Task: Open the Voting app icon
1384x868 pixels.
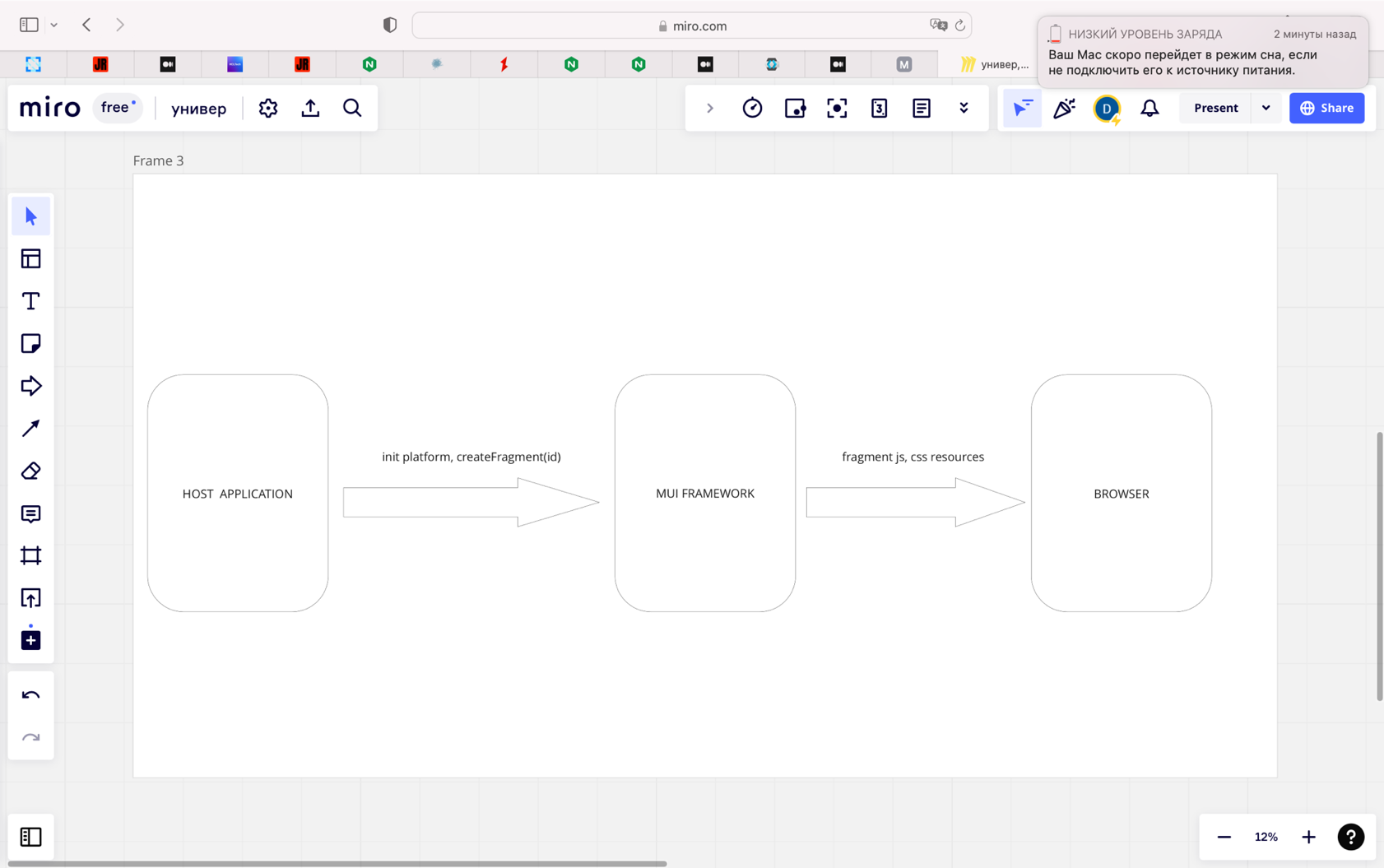Action: (x=795, y=108)
